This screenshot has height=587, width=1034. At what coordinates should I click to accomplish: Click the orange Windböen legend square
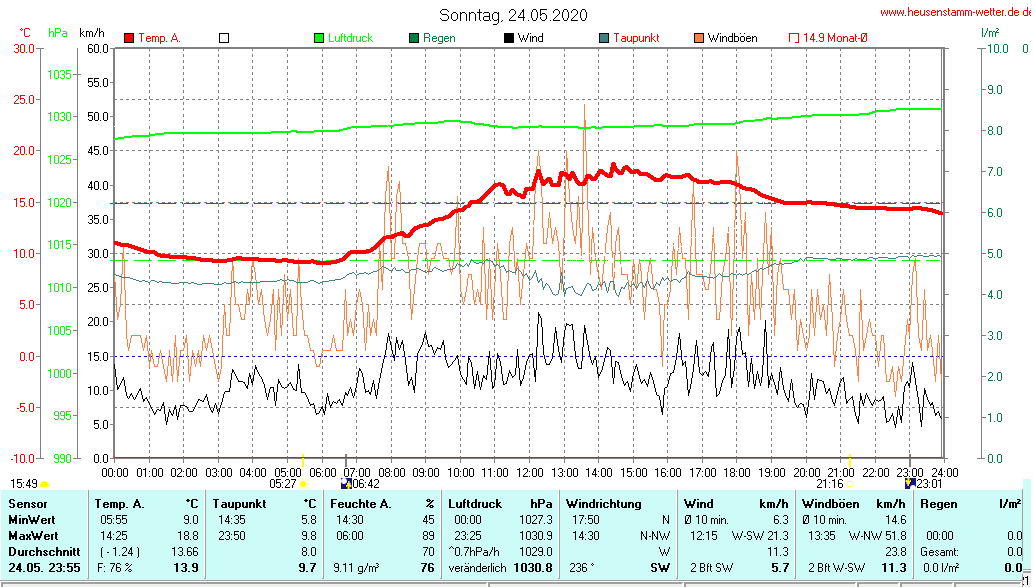[698, 38]
